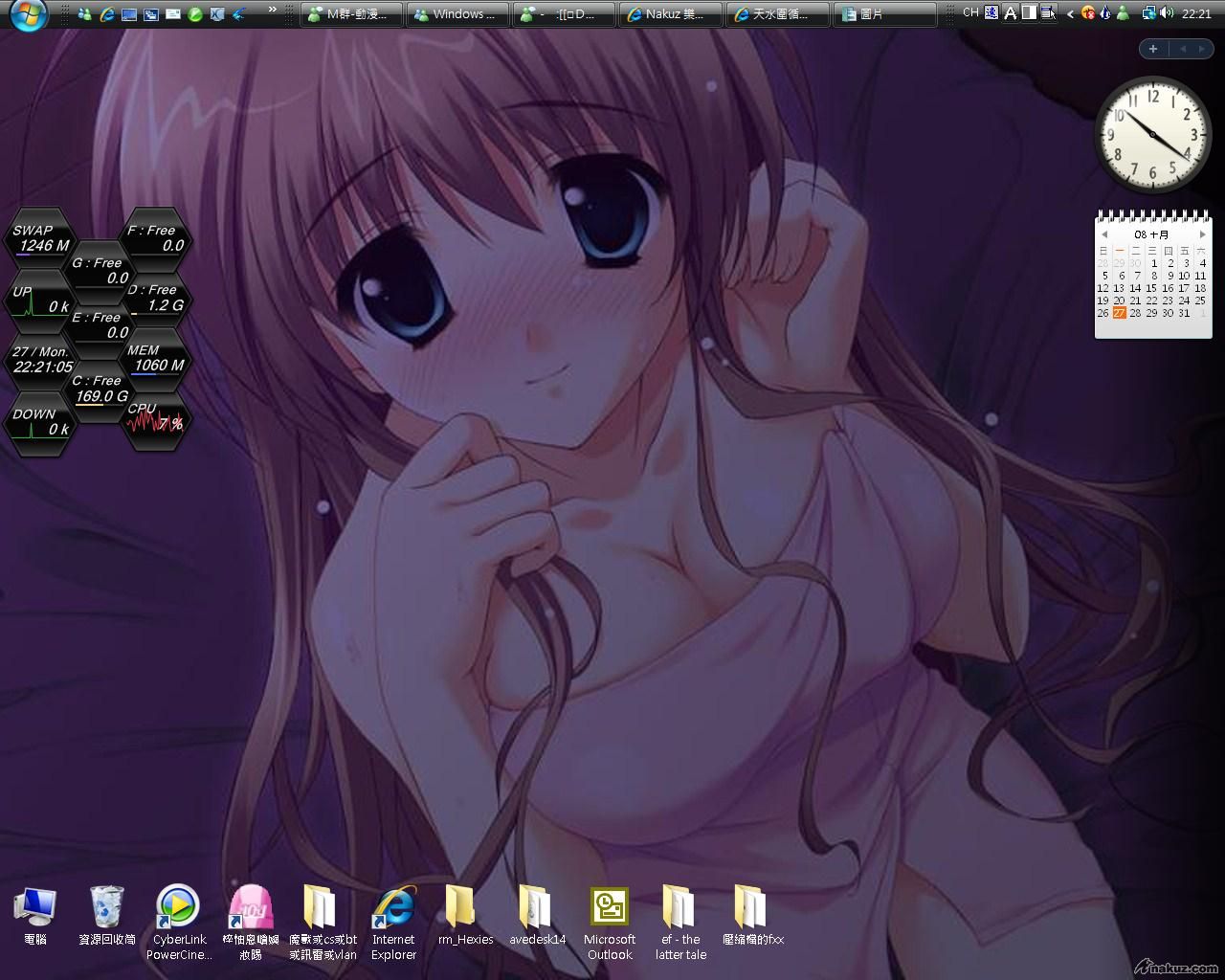Select Internet Explorer desktop shortcut

pyautogui.click(x=394, y=924)
